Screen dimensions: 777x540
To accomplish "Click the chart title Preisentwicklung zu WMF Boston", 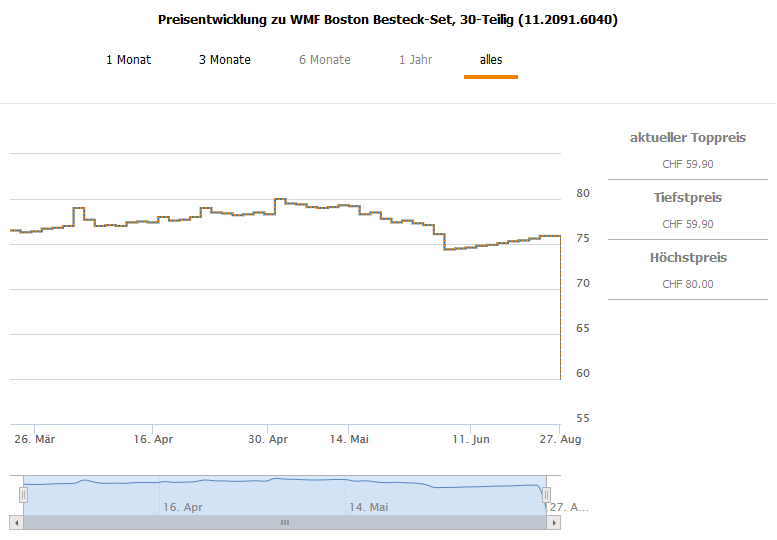I will click(388, 19).
